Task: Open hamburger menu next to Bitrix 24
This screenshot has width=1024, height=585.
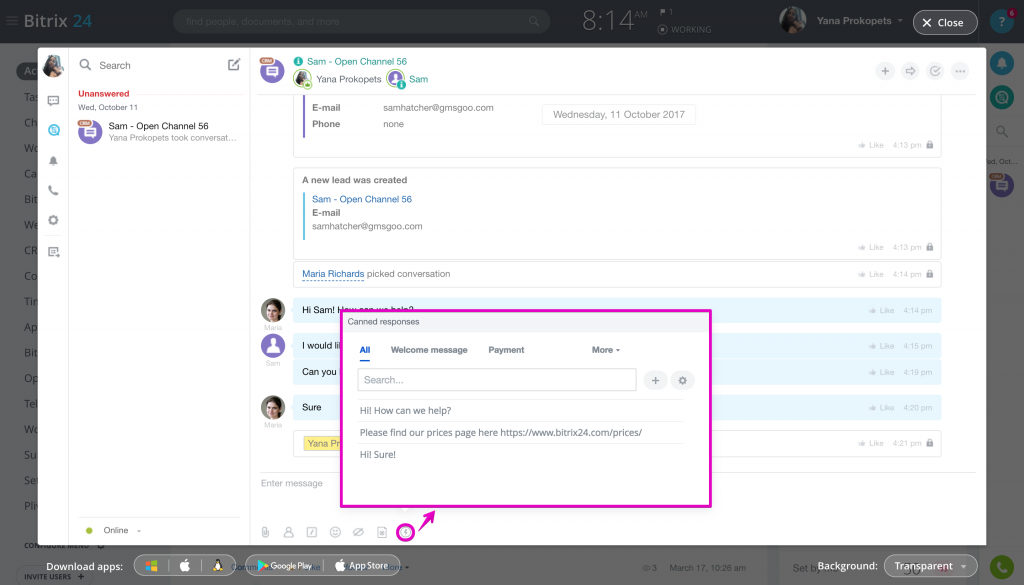Action: coord(12,21)
